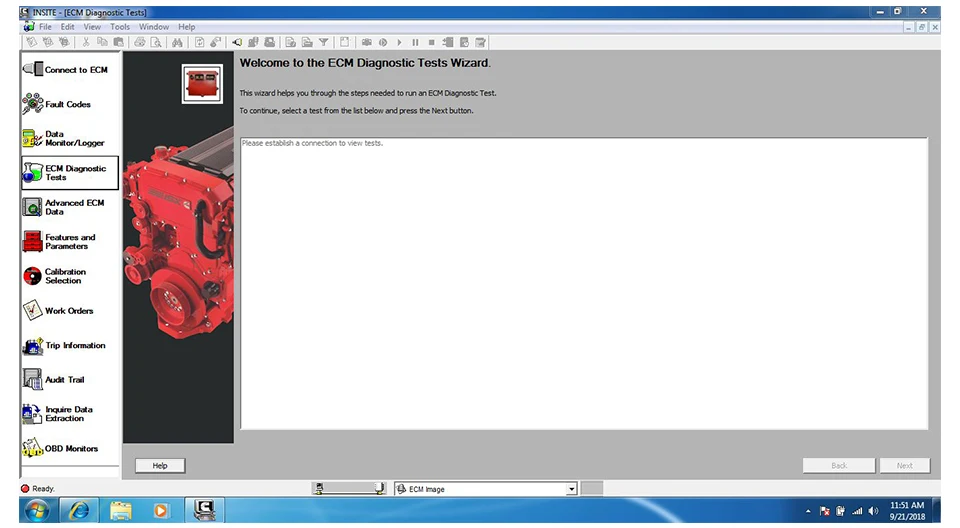This screenshot has width=960, height=528.
Task: Click the Refresh toolbar icon
Action: pyautogui.click(x=199, y=42)
